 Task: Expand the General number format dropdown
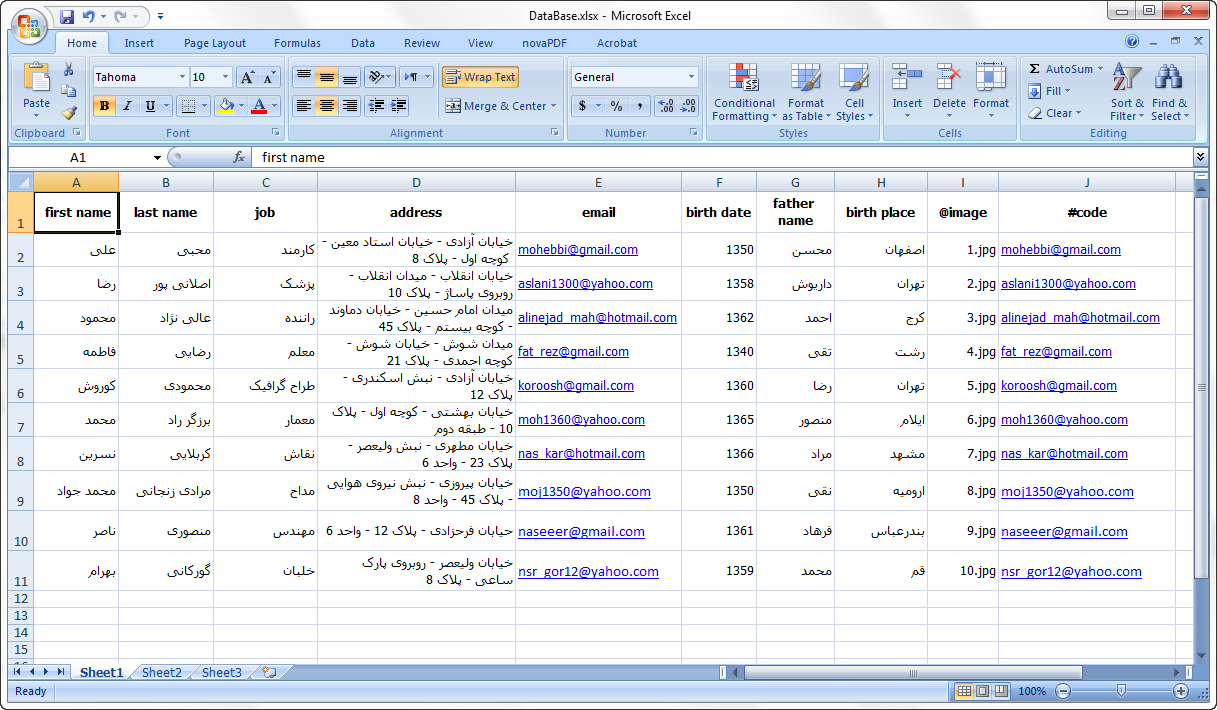pos(691,77)
